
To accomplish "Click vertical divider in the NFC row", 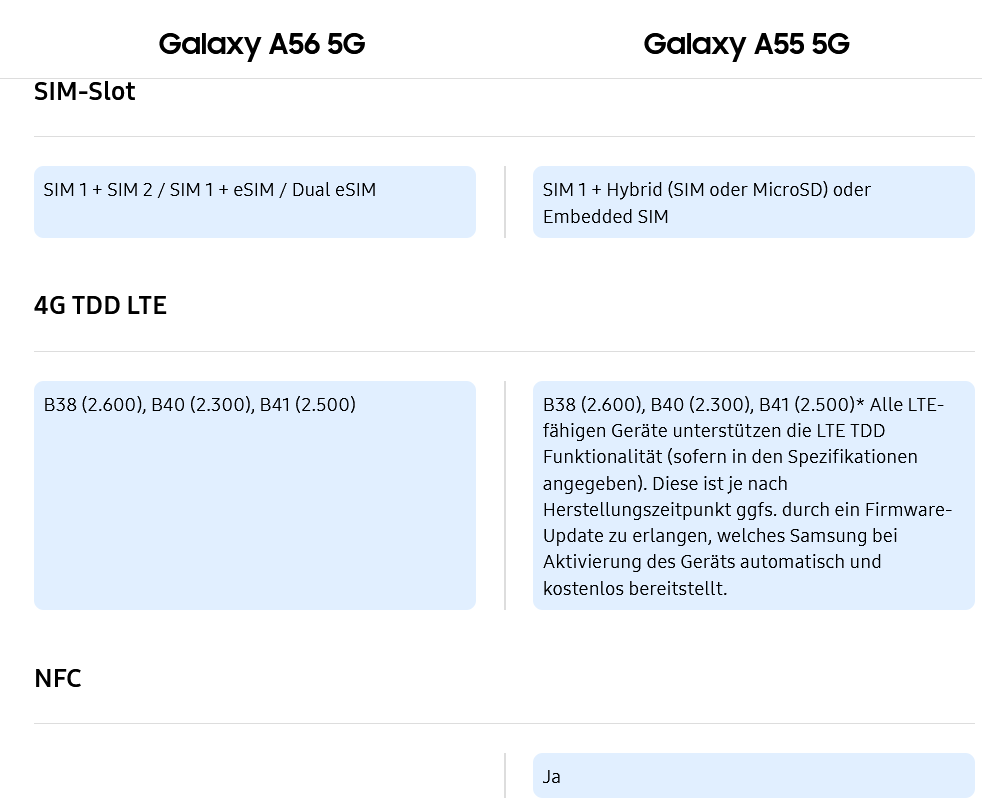I will click(x=505, y=776).
